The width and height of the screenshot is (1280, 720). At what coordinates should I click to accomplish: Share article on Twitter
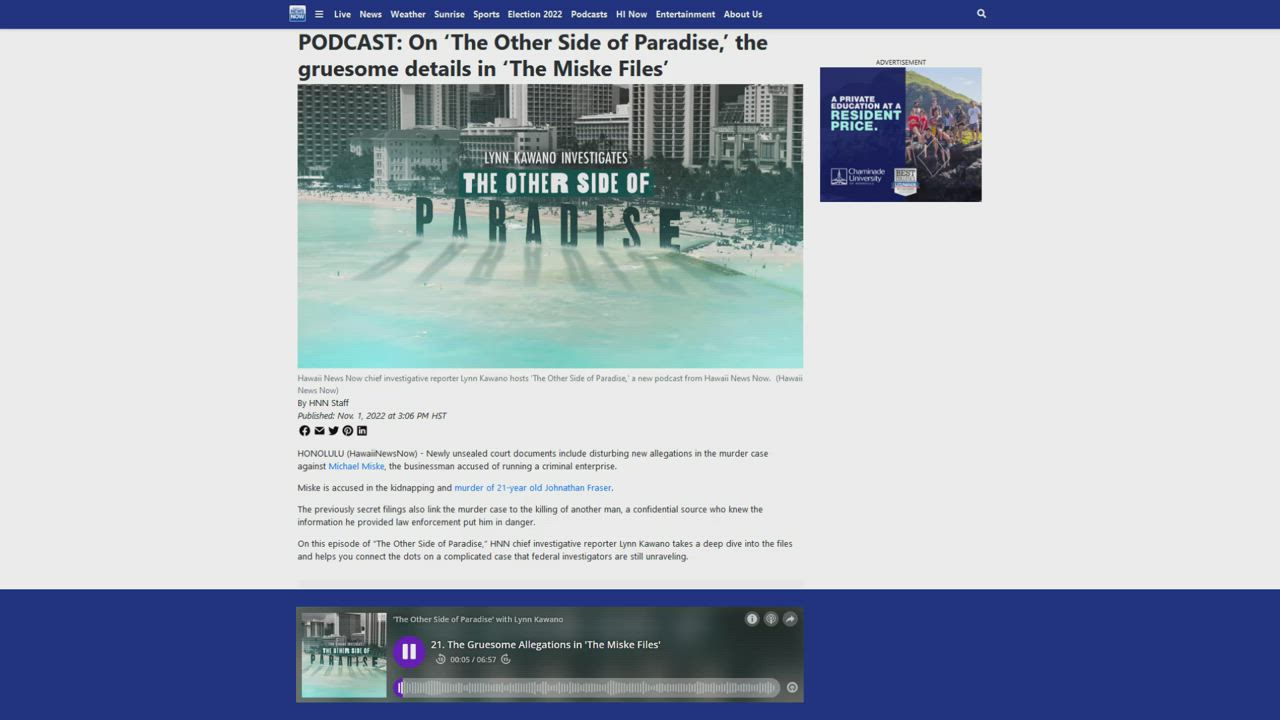(333, 431)
